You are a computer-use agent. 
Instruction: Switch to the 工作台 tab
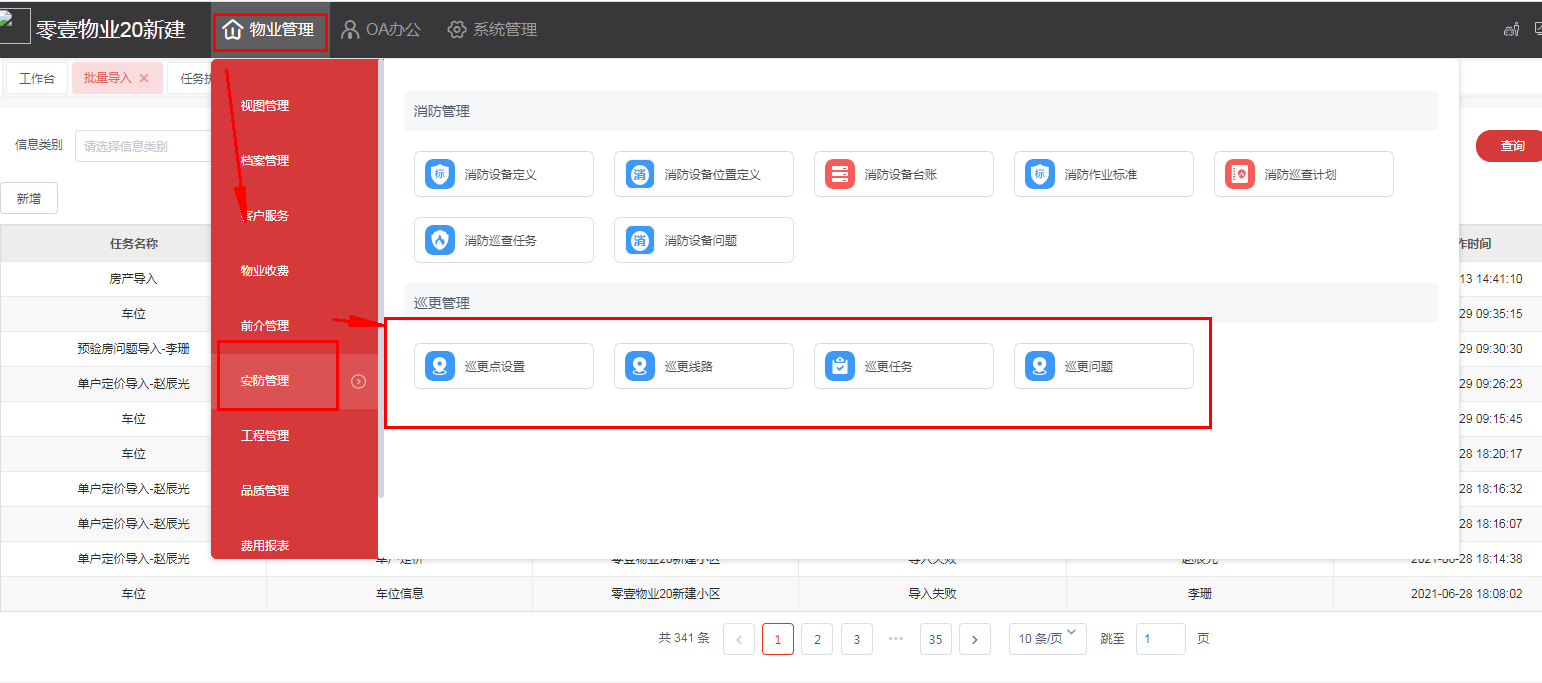pos(37,78)
